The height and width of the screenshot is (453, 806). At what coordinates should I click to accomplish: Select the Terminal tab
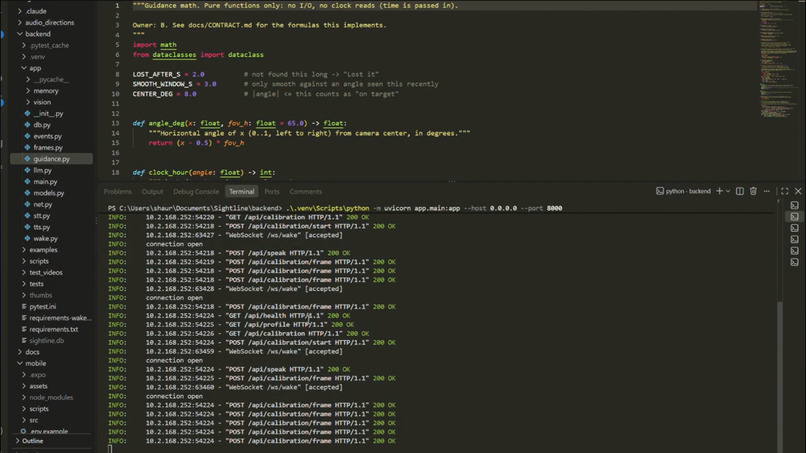(242, 192)
